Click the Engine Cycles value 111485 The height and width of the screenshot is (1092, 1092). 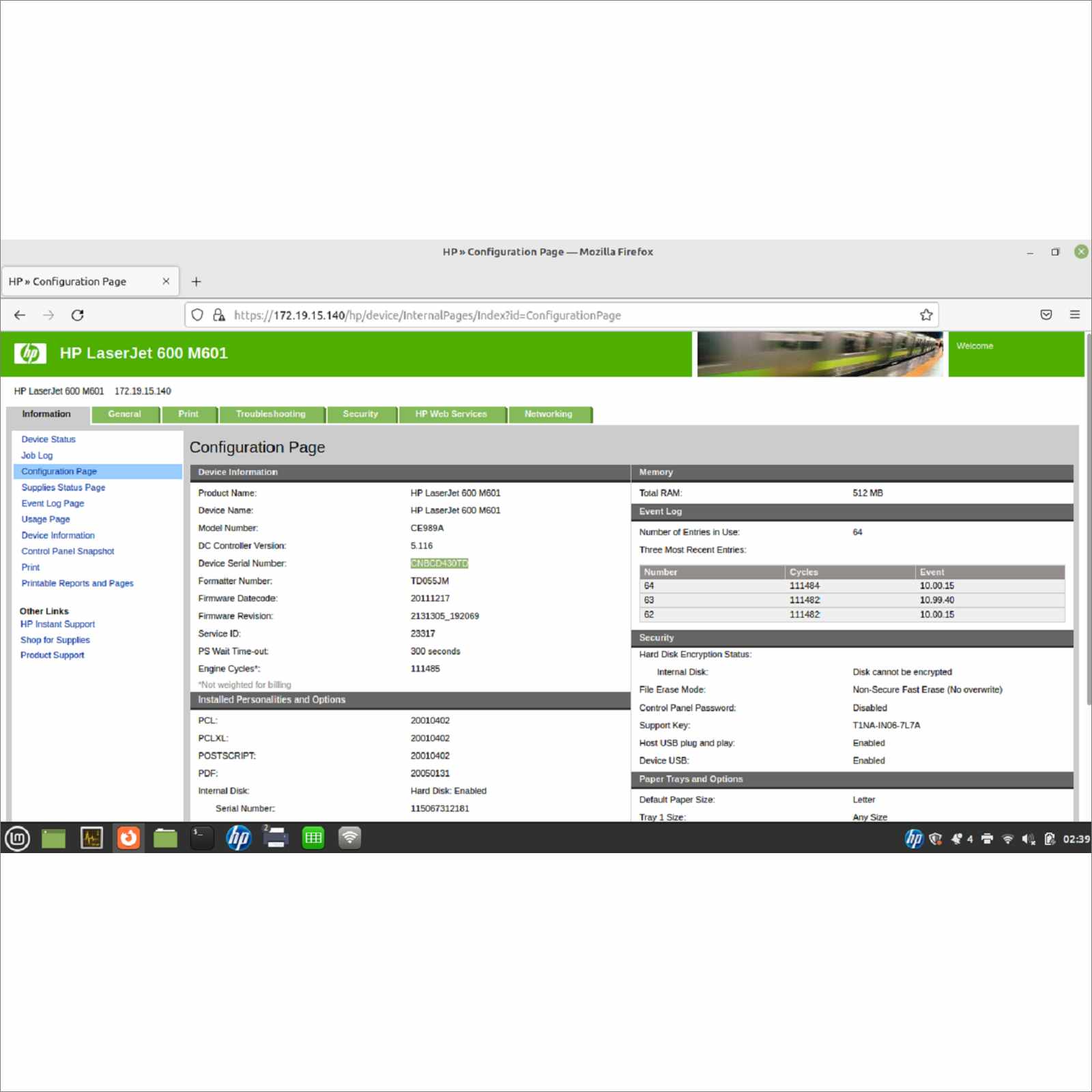pyautogui.click(x=425, y=669)
